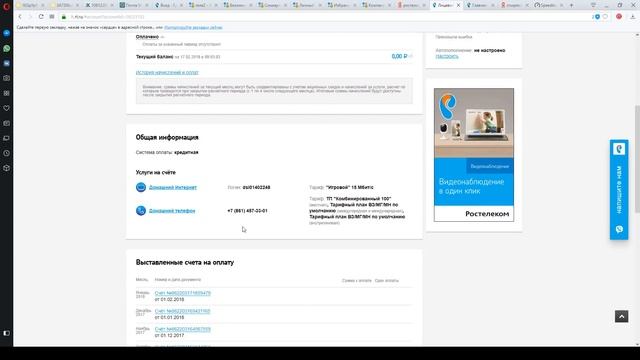This screenshot has width=640, height=360.
Task: Open VK in the Opera sidebar
Action: tap(7, 63)
